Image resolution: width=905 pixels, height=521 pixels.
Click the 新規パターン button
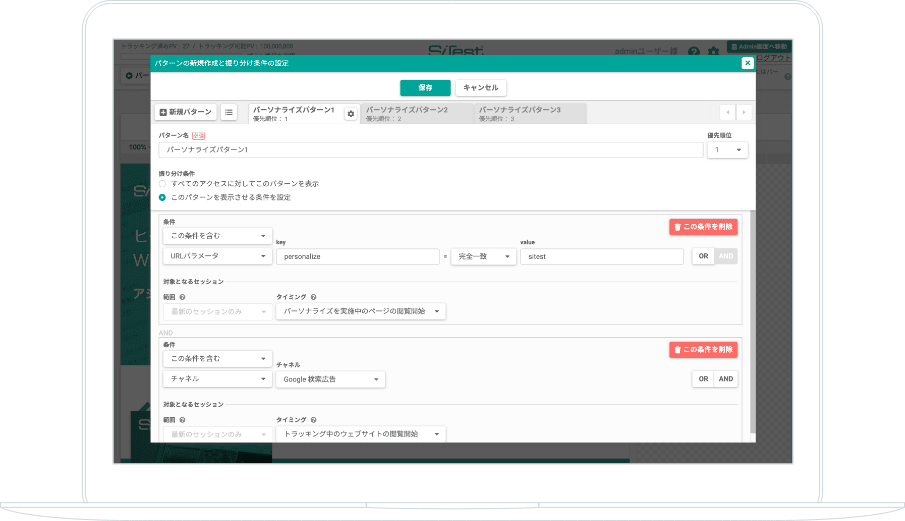[x=186, y=112]
